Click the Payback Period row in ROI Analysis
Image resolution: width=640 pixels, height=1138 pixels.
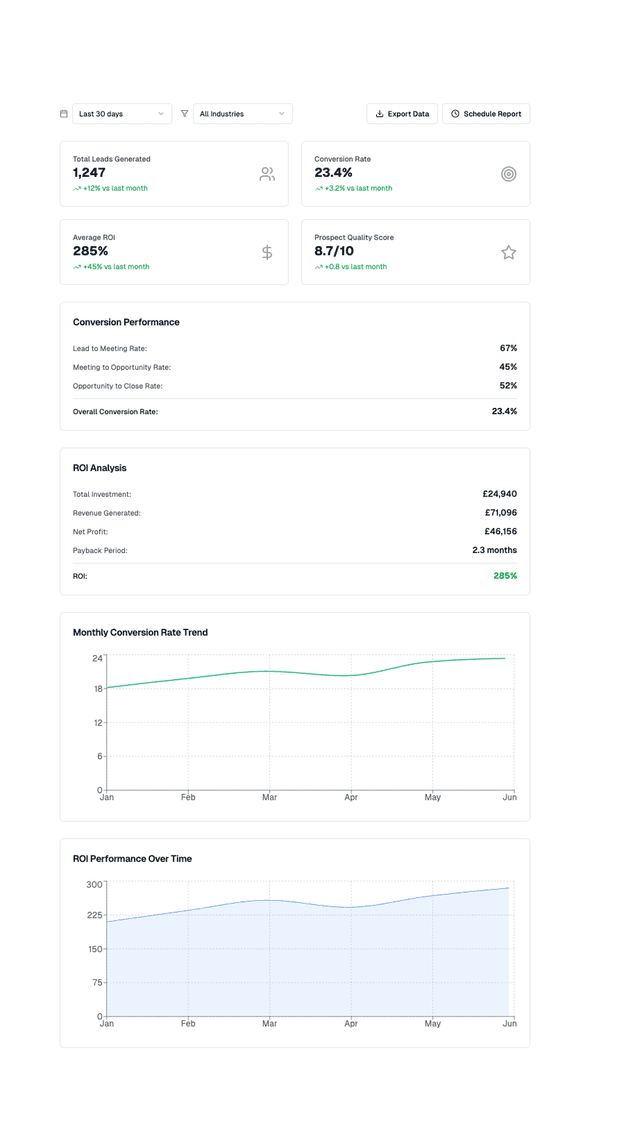point(294,550)
